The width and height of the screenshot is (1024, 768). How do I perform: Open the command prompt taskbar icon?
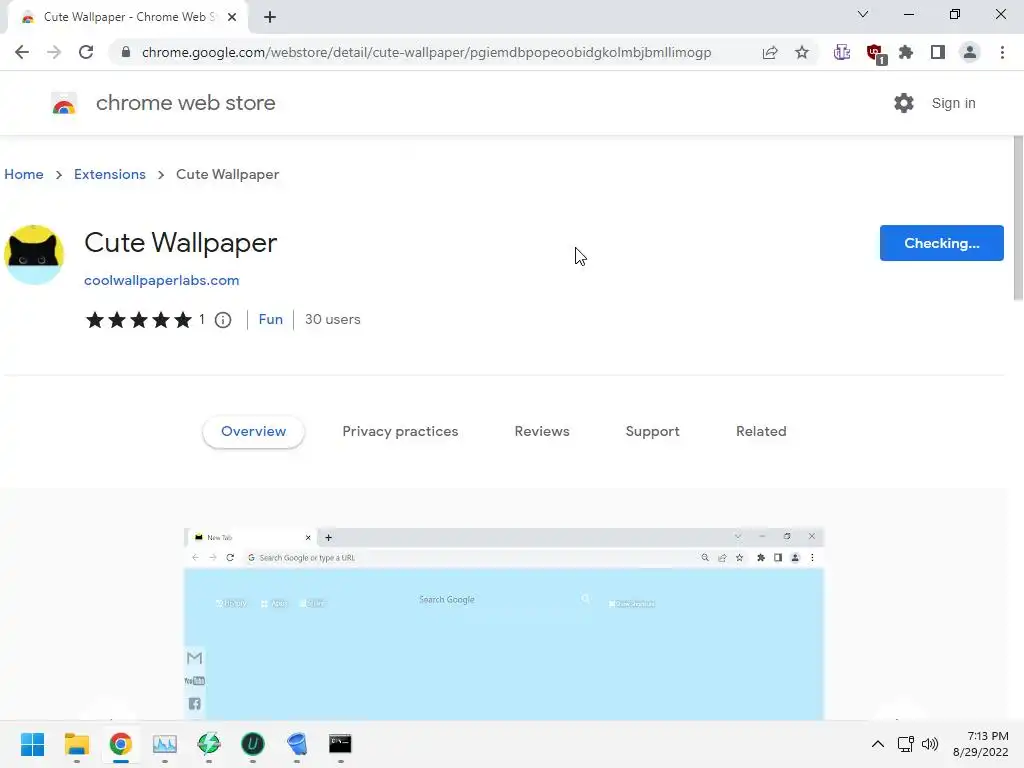pos(340,744)
